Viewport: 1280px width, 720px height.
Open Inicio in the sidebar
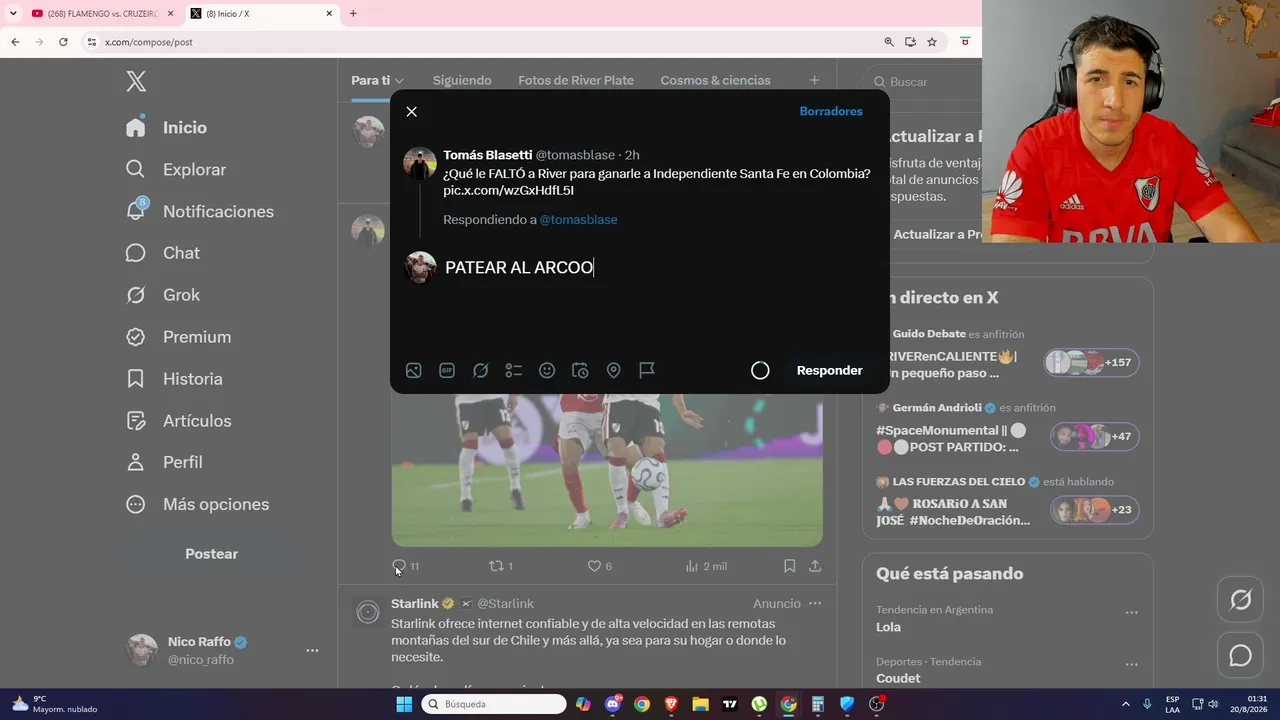(x=166, y=128)
